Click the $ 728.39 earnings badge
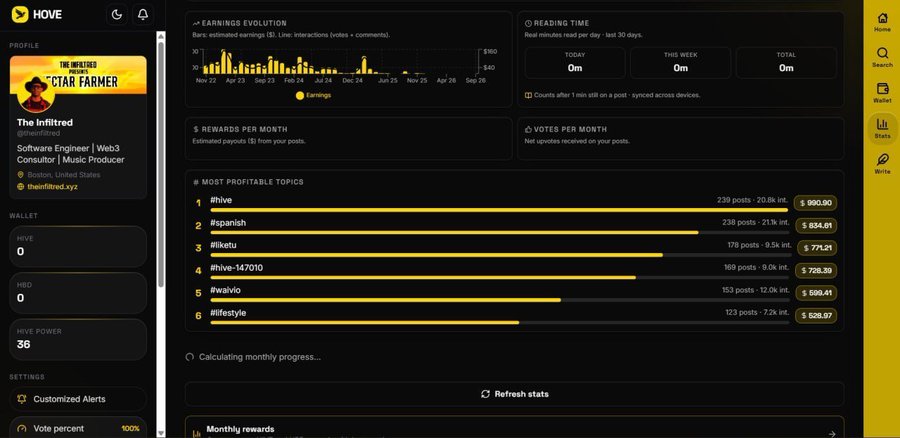 click(816, 270)
